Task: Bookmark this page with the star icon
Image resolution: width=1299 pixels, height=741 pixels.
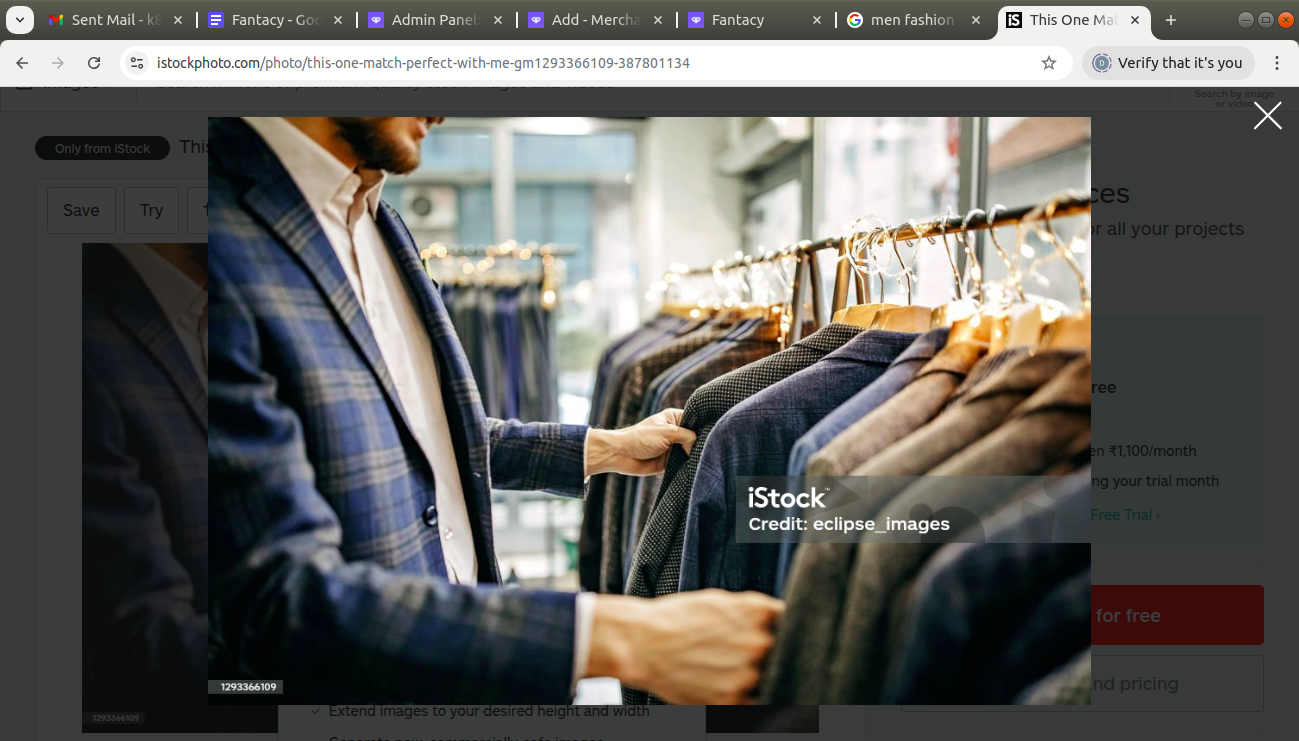Action: point(1049,63)
